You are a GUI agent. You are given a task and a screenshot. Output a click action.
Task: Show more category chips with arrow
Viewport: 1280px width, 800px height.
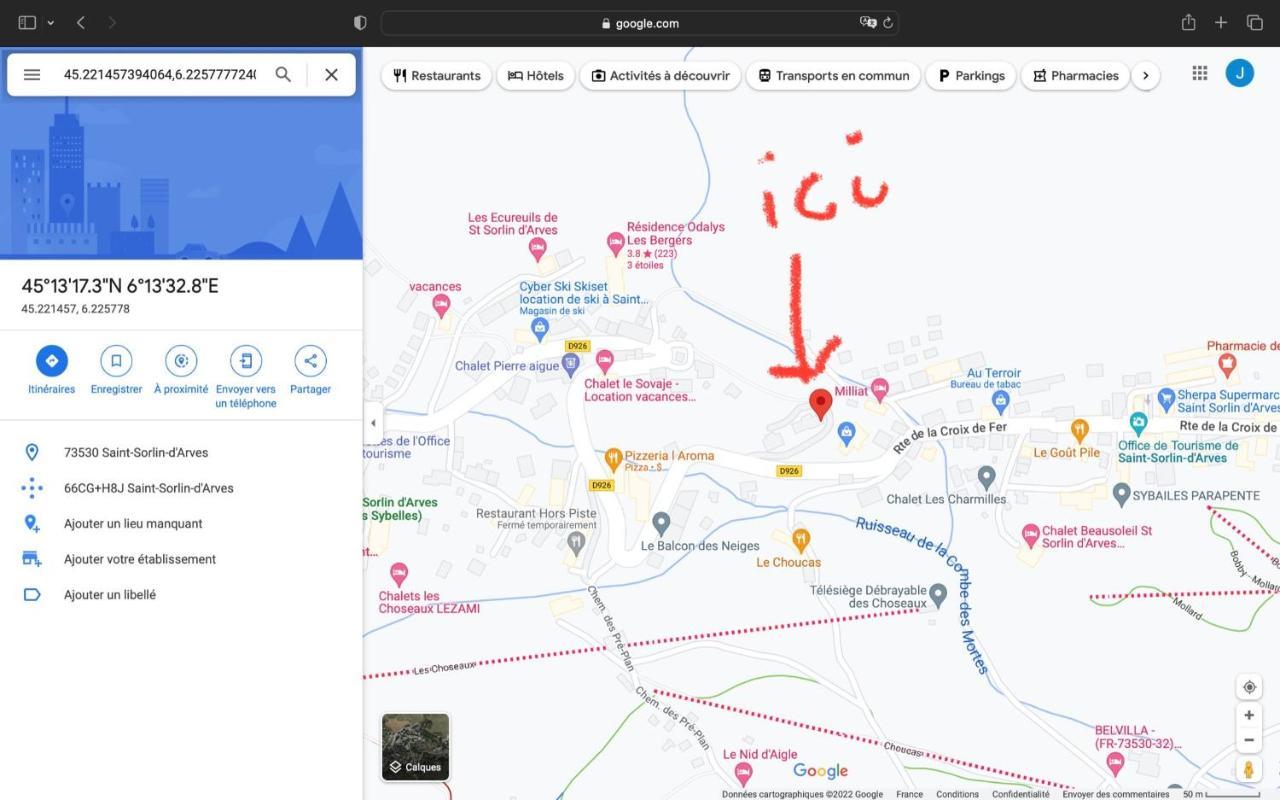pos(1146,75)
